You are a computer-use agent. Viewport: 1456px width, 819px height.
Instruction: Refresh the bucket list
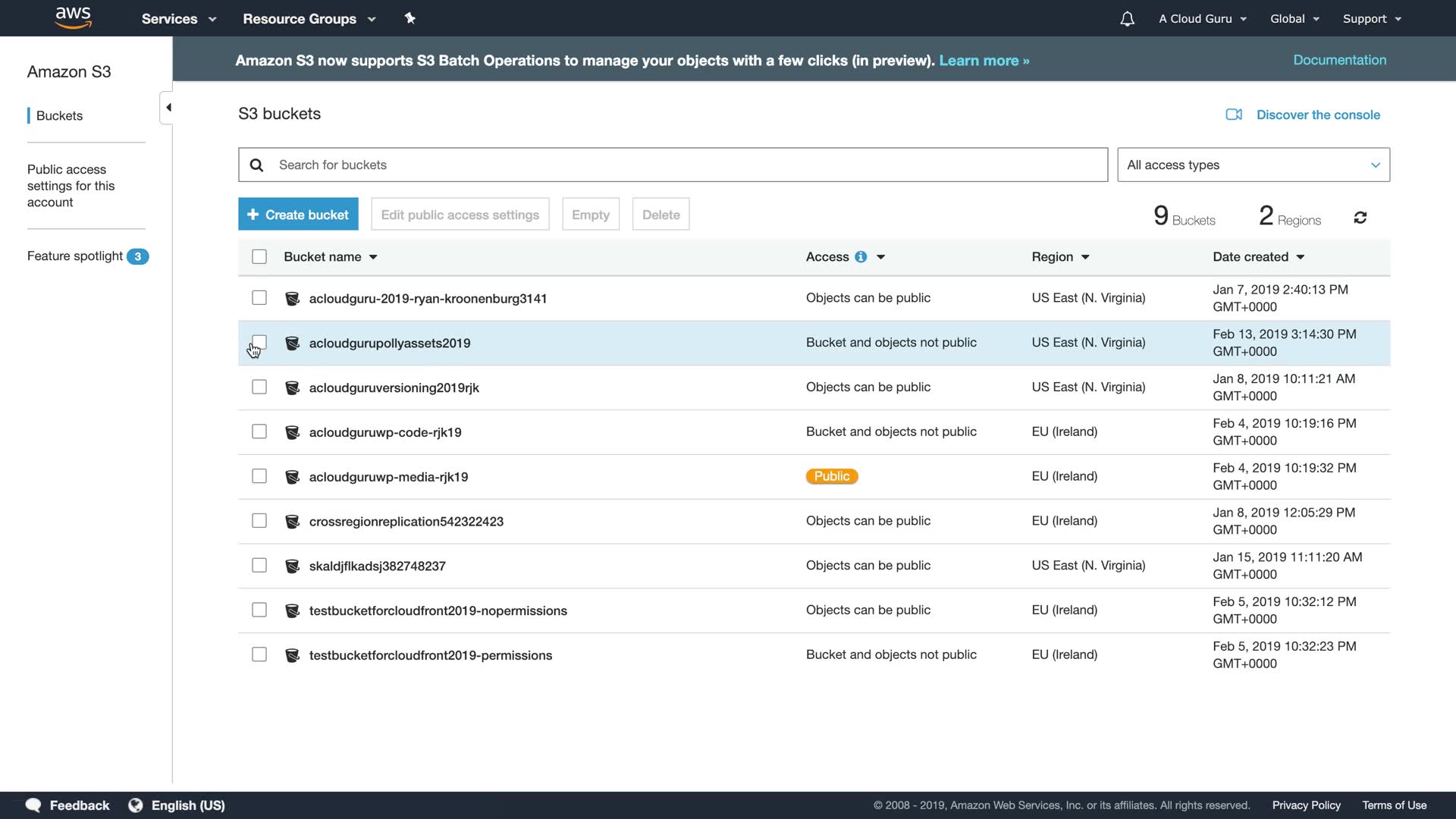tap(1360, 218)
